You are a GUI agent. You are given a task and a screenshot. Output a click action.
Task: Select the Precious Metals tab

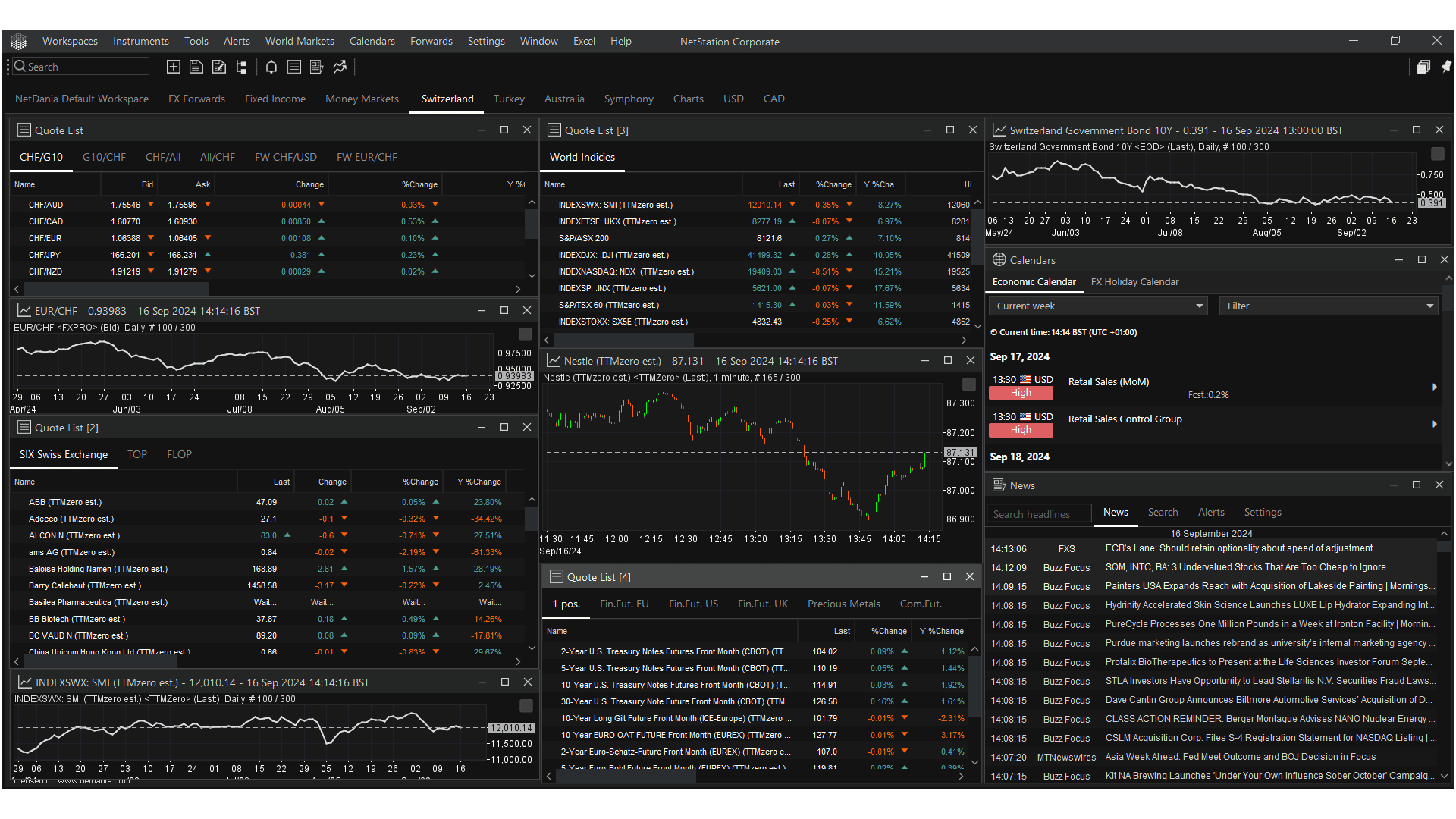click(x=844, y=604)
